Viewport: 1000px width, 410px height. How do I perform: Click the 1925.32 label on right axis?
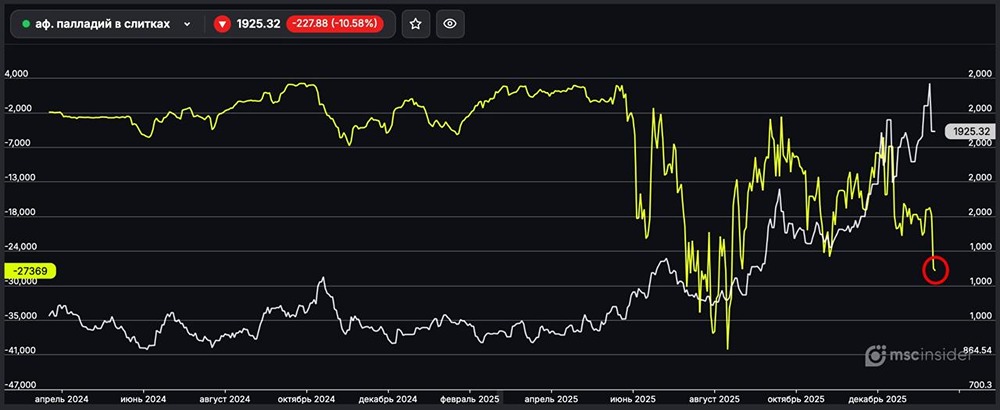click(x=971, y=131)
